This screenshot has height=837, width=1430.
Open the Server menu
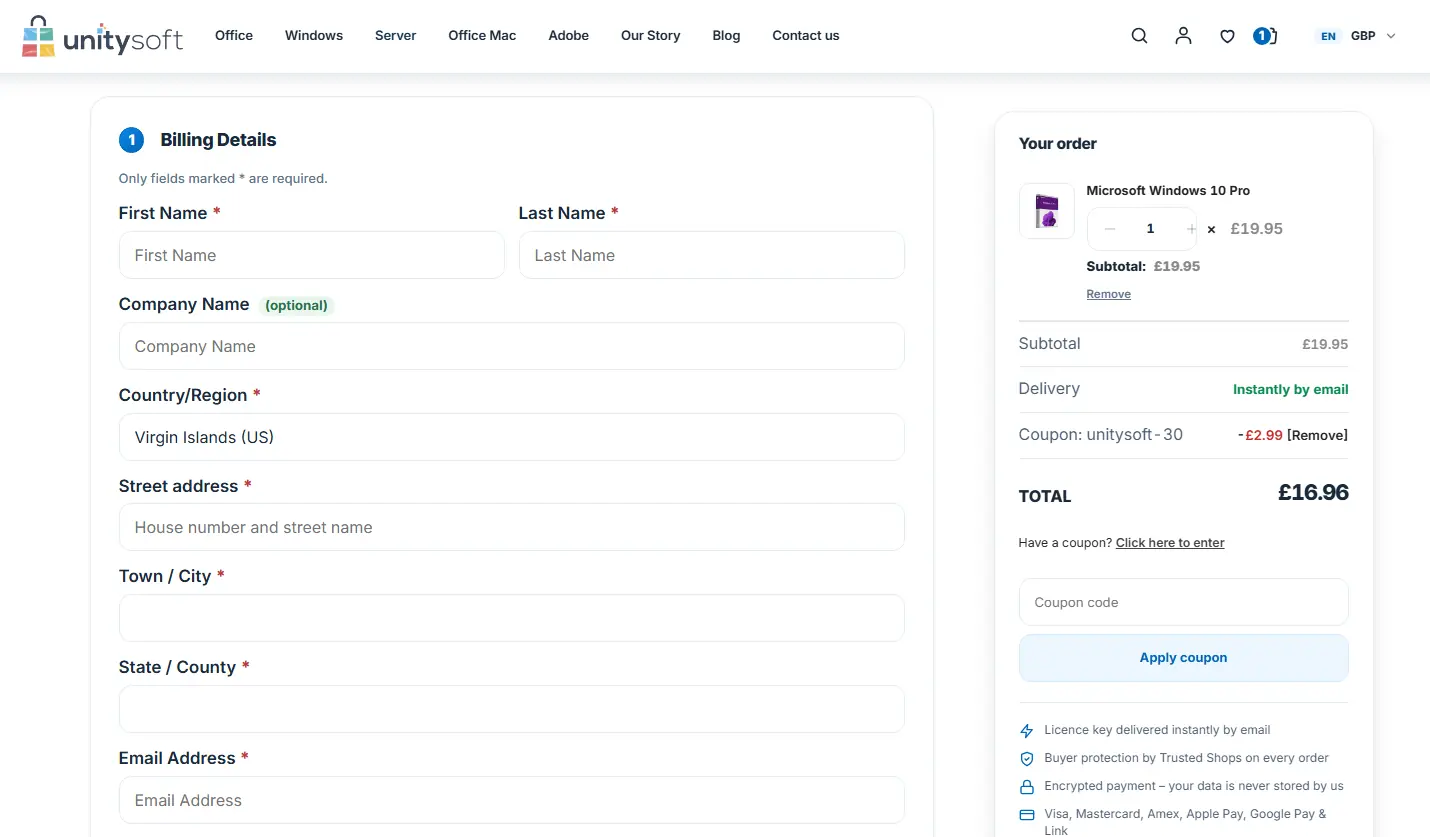click(x=395, y=36)
